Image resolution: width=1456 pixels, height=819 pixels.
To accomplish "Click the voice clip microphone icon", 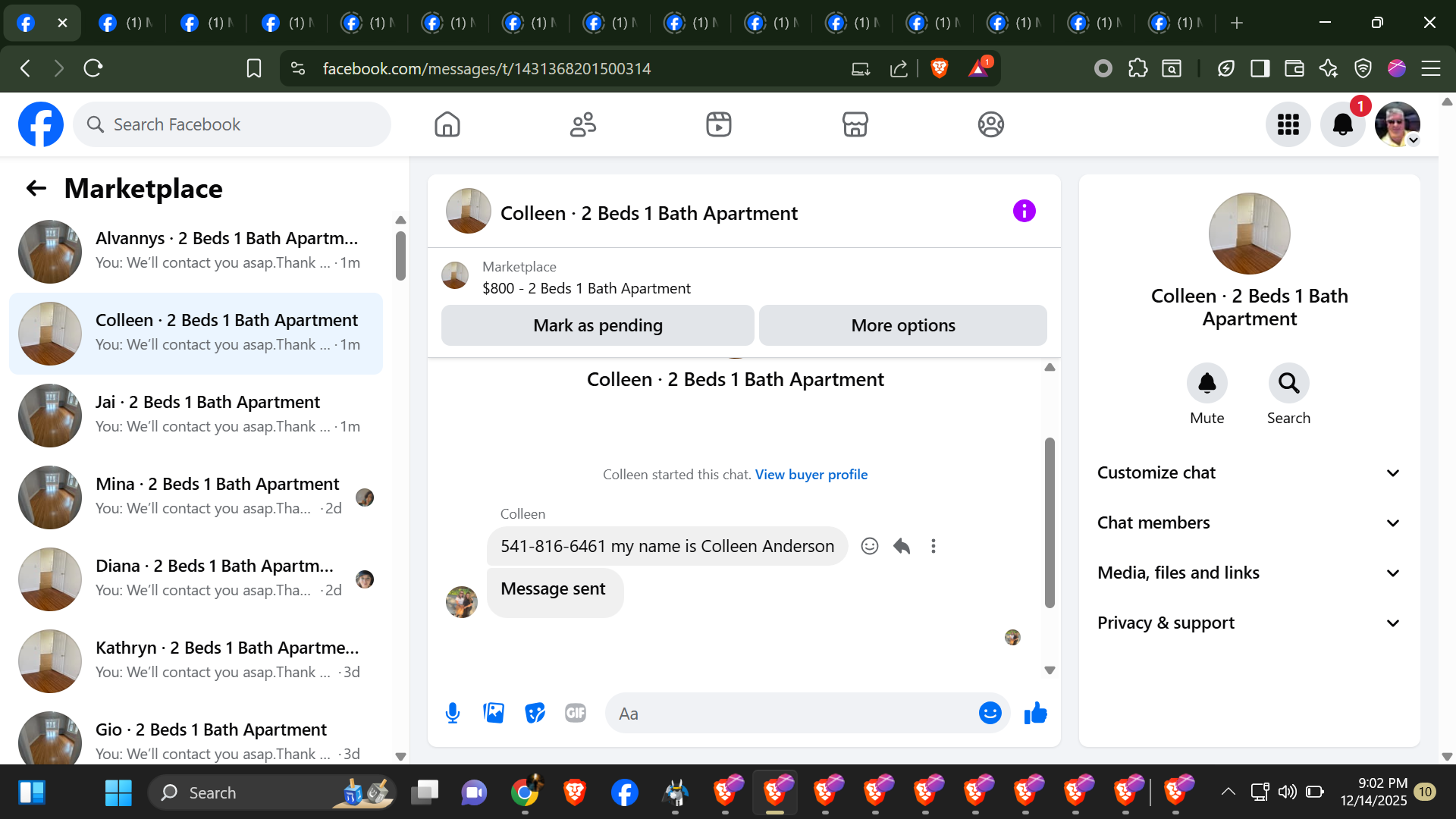I will (453, 713).
